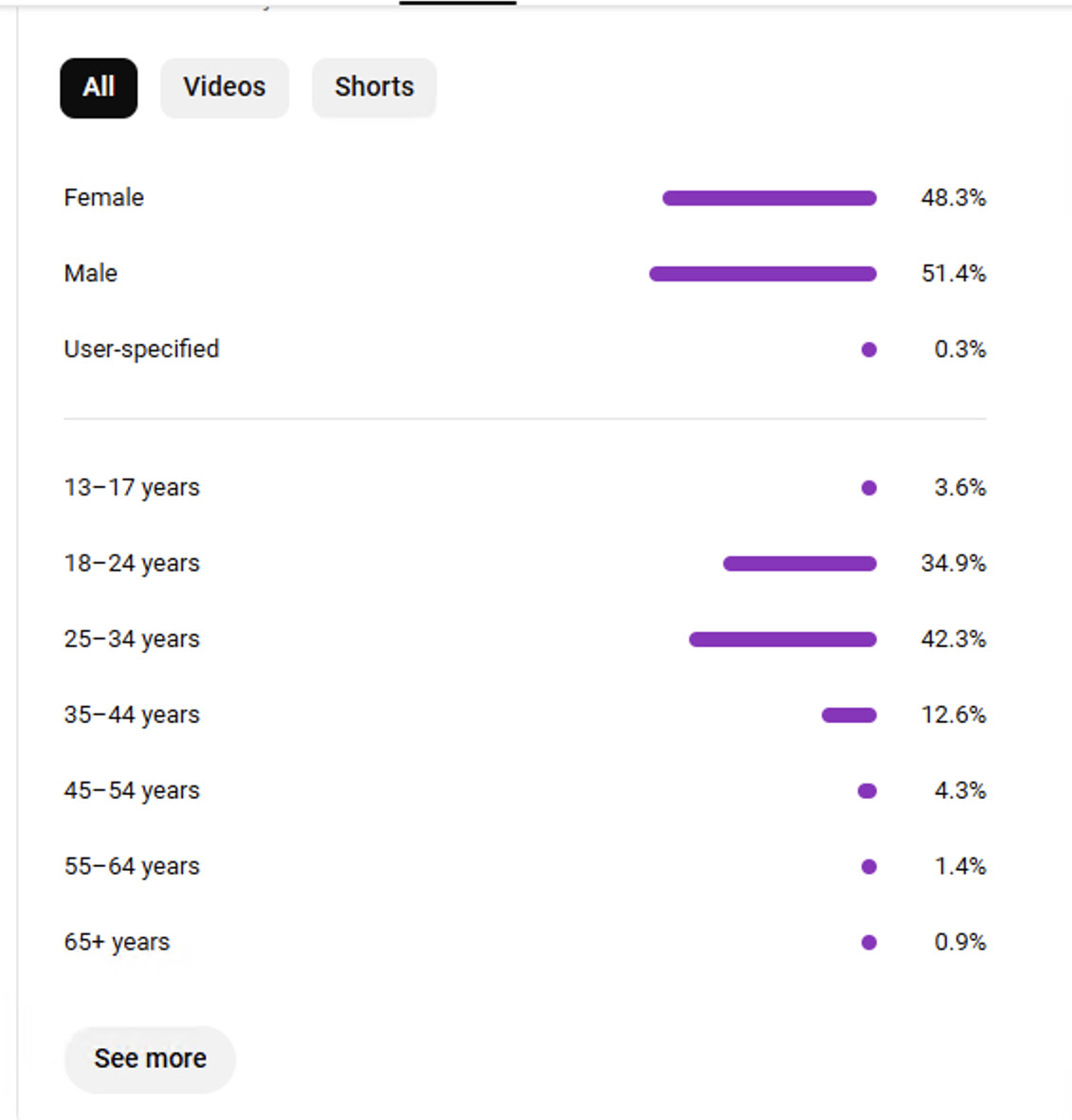Image resolution: width=1072 pixels, height=1120 pixels.
Task: Click the 42.3% value text
Action: point(954,639)
